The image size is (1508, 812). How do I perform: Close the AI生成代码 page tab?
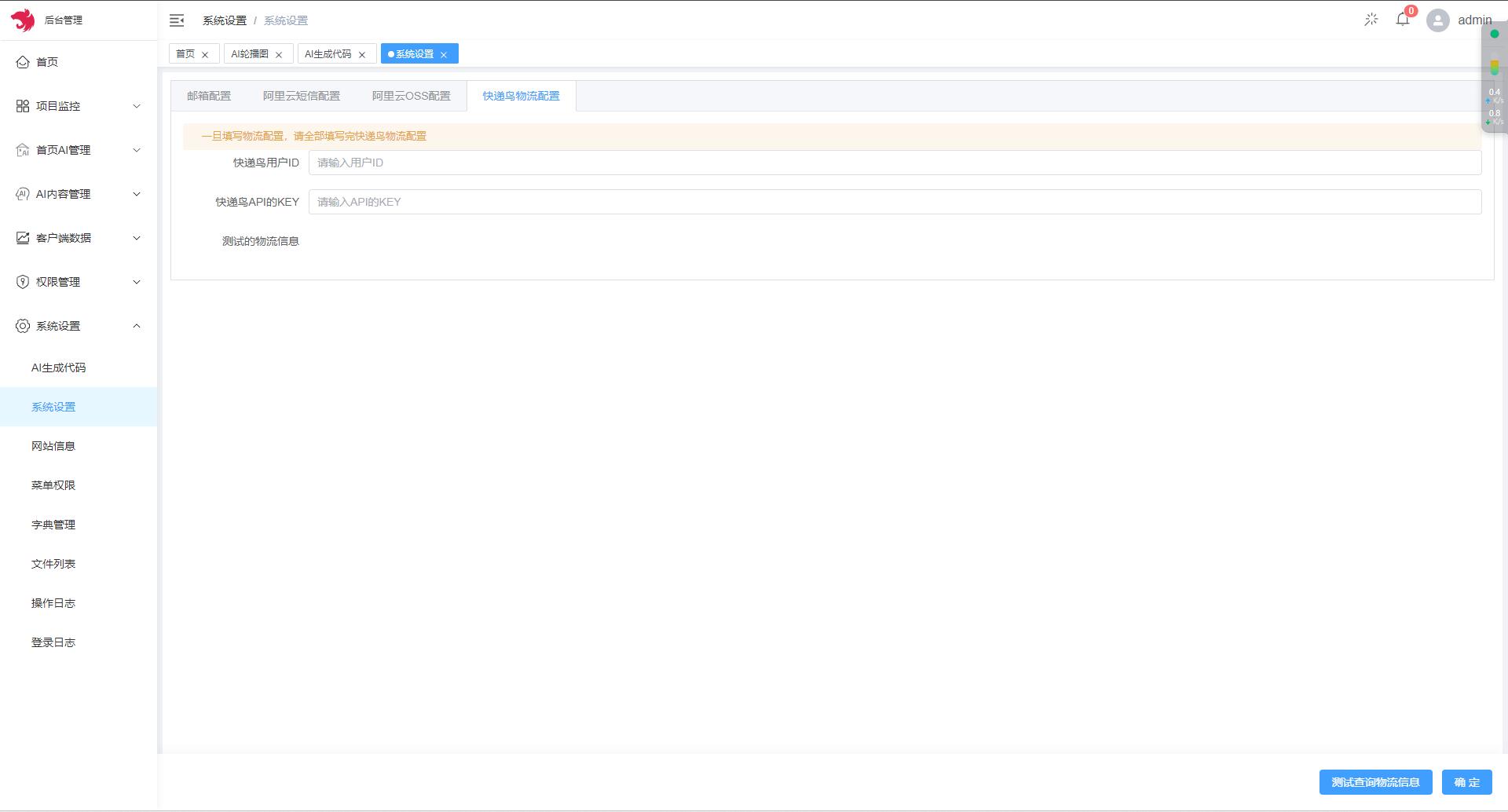coord(362,54)
